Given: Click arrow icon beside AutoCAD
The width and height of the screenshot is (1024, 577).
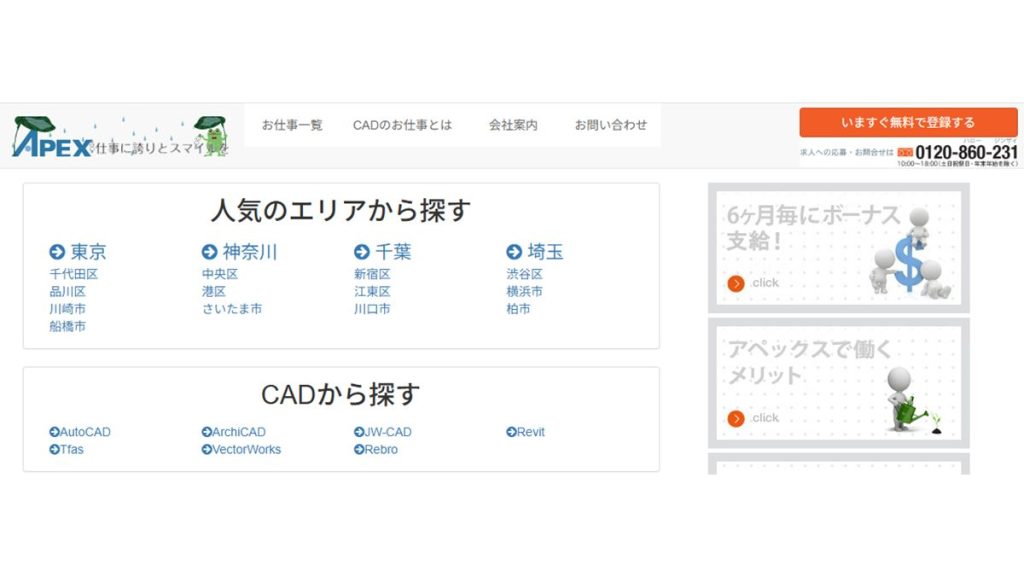Looking at the screenshot, I should (x=54, y=432).
